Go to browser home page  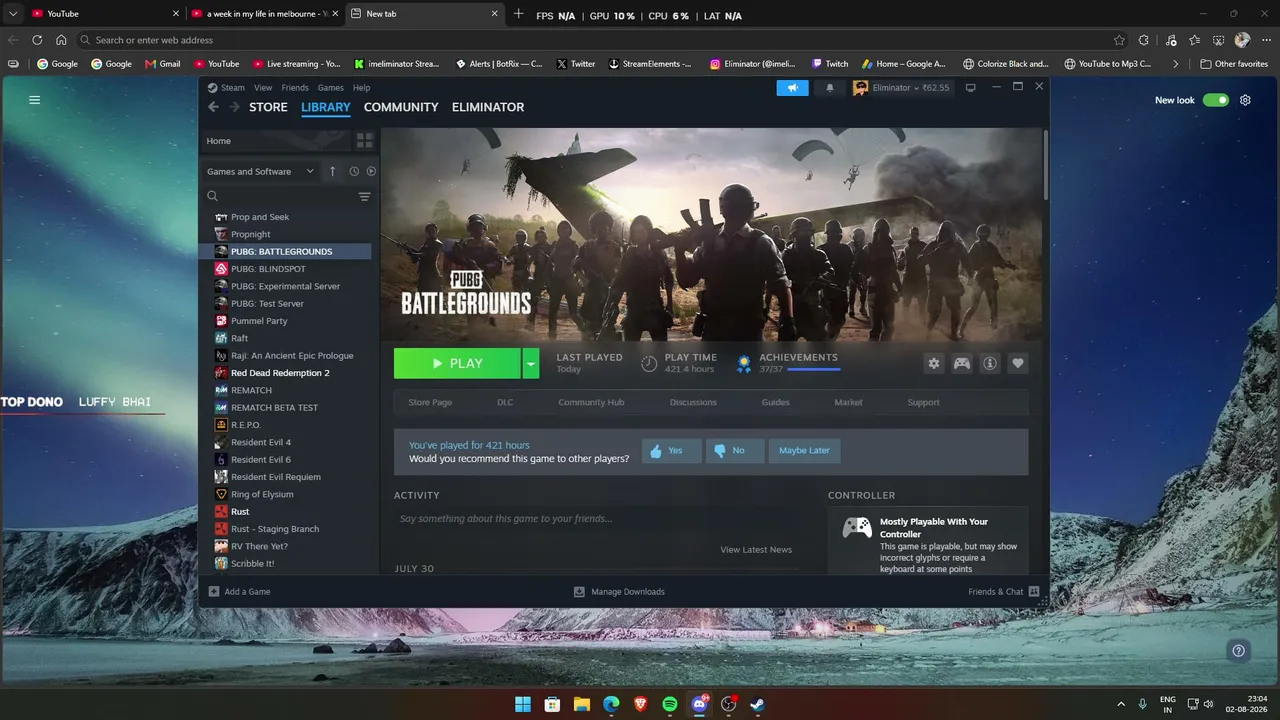coord(61,40)
